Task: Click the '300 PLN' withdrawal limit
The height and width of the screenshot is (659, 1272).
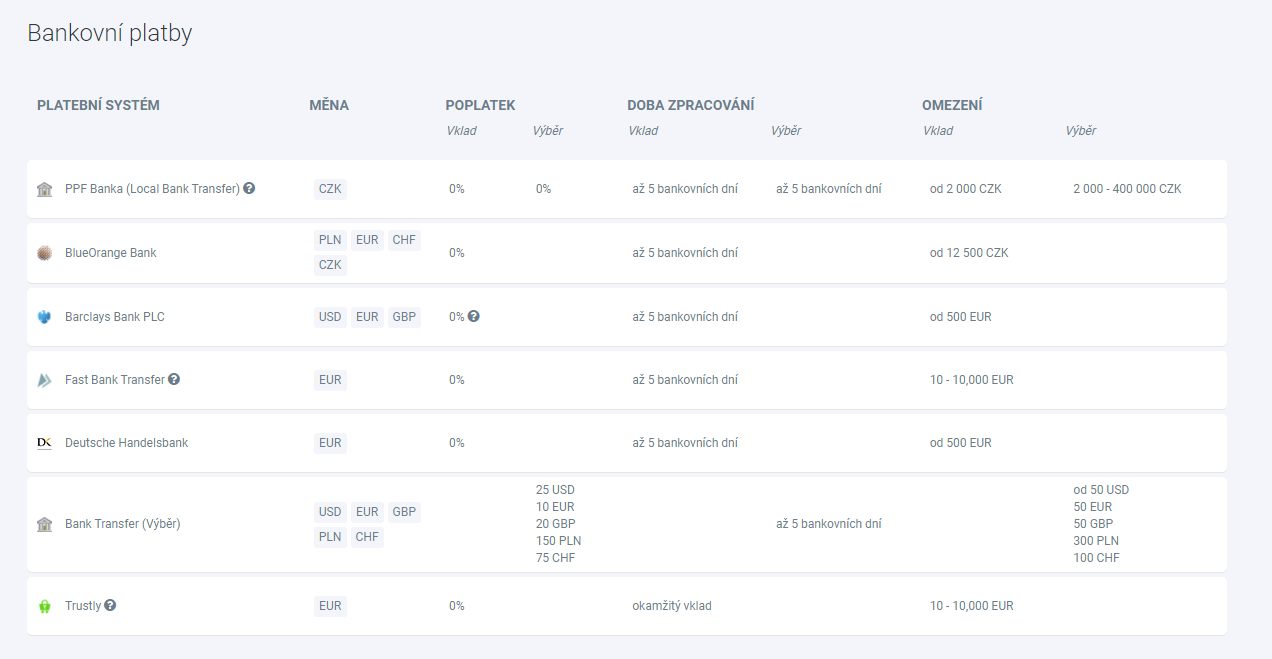Action: (x=1096, y=541)
